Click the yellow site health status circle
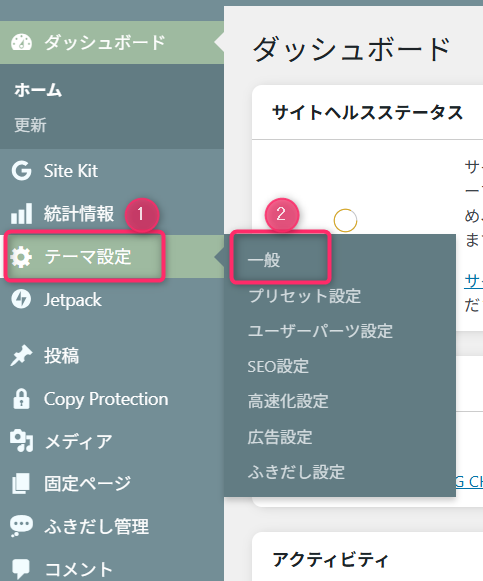The height and width of the screenshot is (581, 483). 345,220
